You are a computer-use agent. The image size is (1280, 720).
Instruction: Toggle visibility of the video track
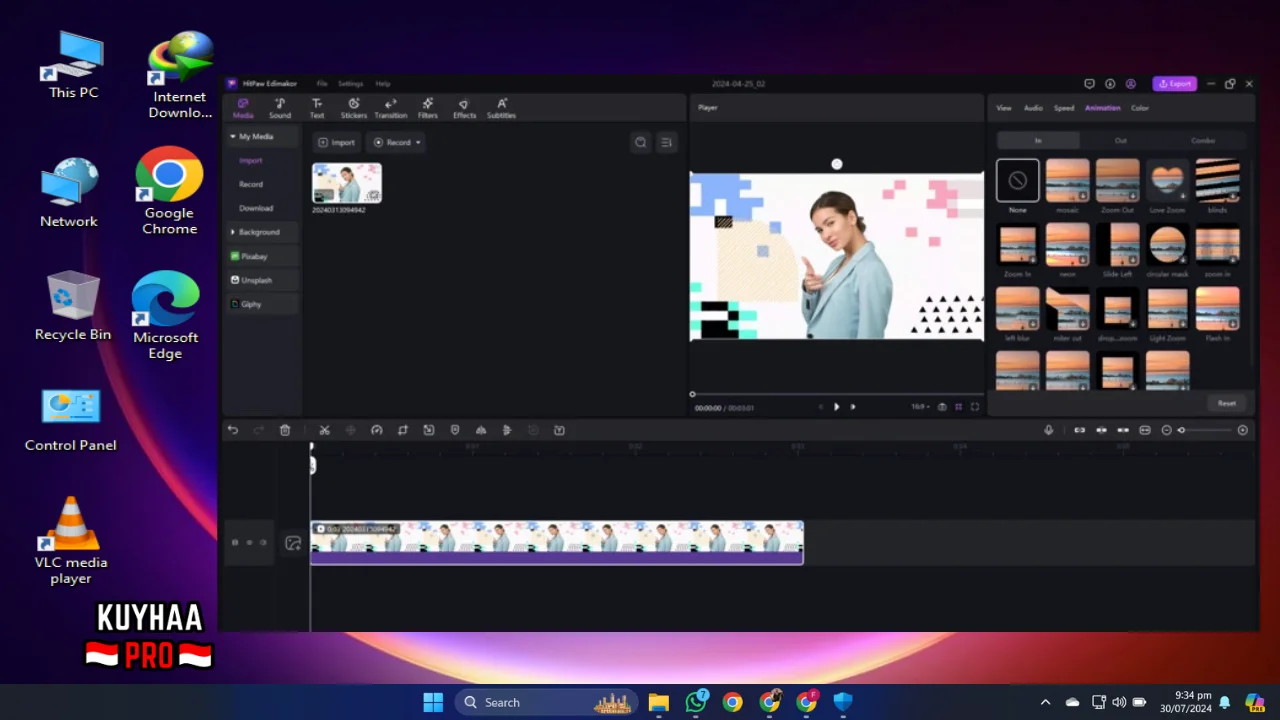point(249,543)
